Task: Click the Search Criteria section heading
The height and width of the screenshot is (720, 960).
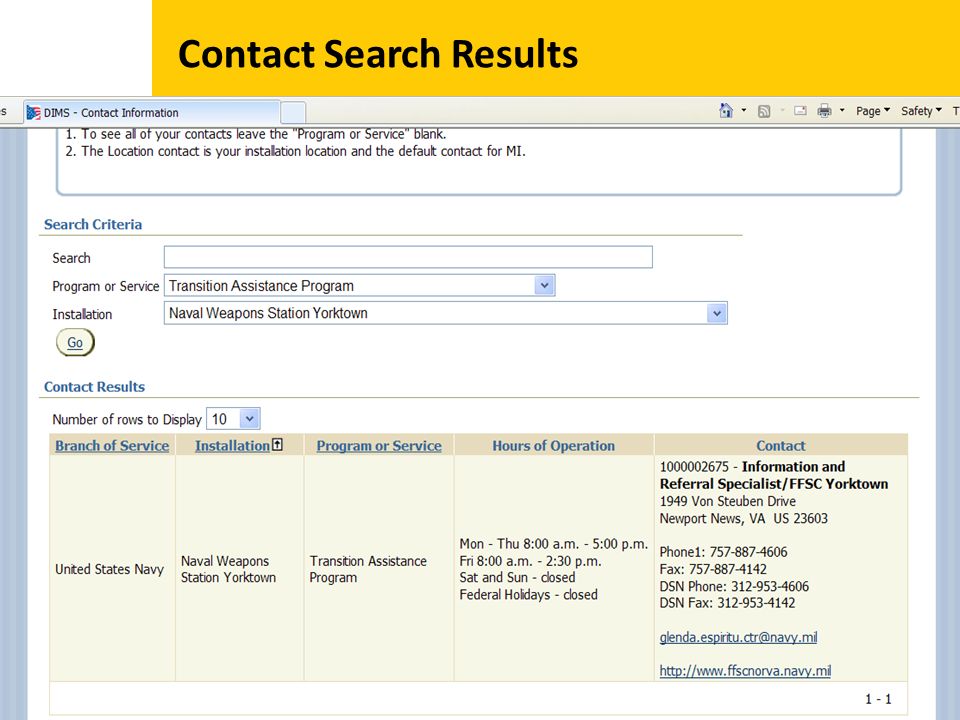Action: click(x=93, y=225)
